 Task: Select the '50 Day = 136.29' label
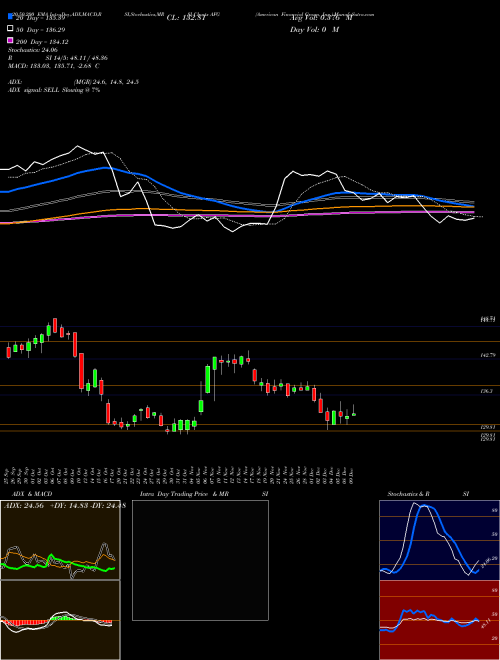41,30
